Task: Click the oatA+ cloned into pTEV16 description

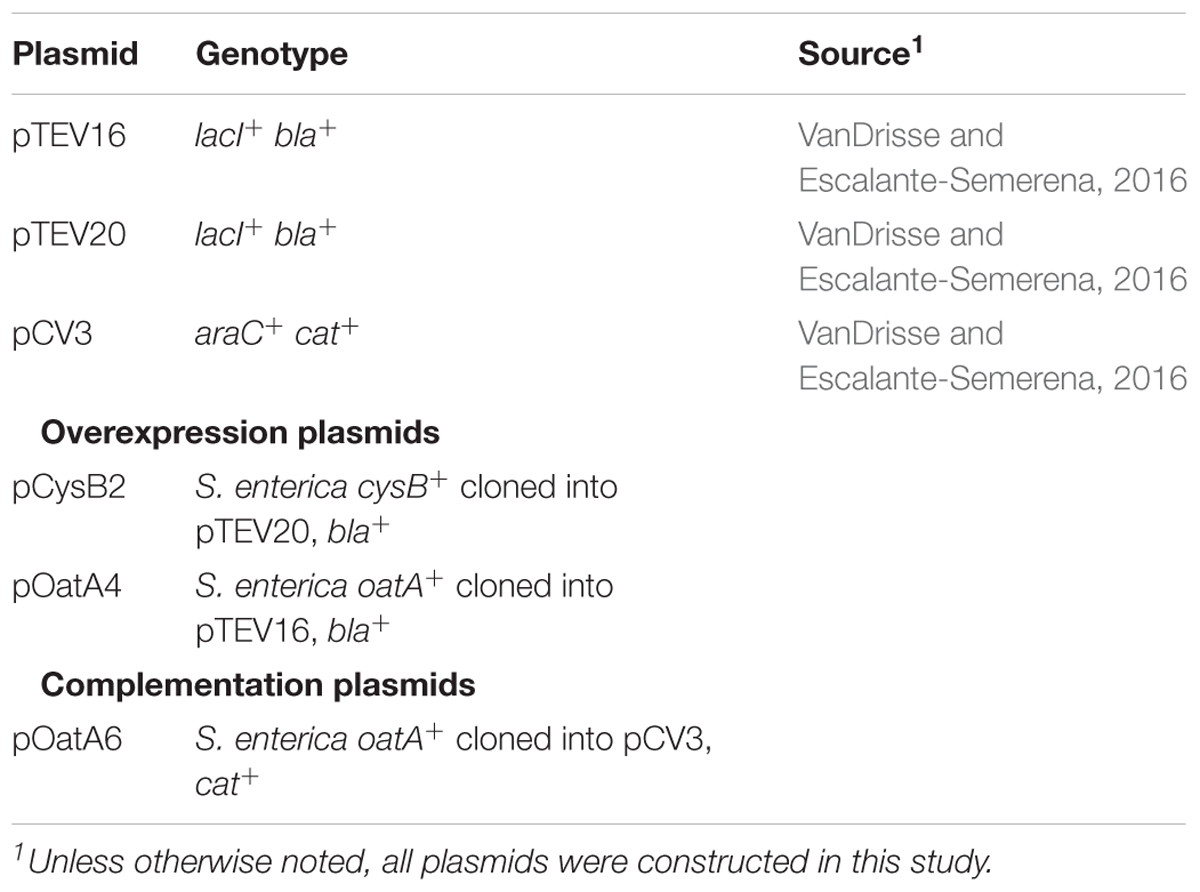Action: [x=404, y=607]
